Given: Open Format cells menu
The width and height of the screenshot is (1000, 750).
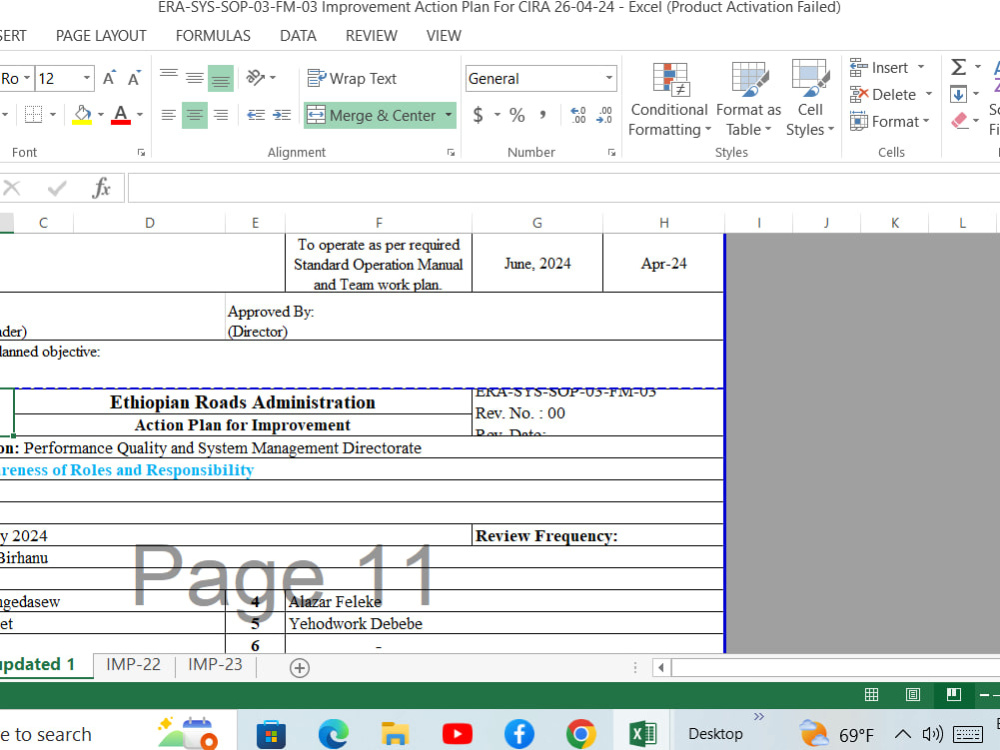Looking at the screenshot, I should click(890, 121).
